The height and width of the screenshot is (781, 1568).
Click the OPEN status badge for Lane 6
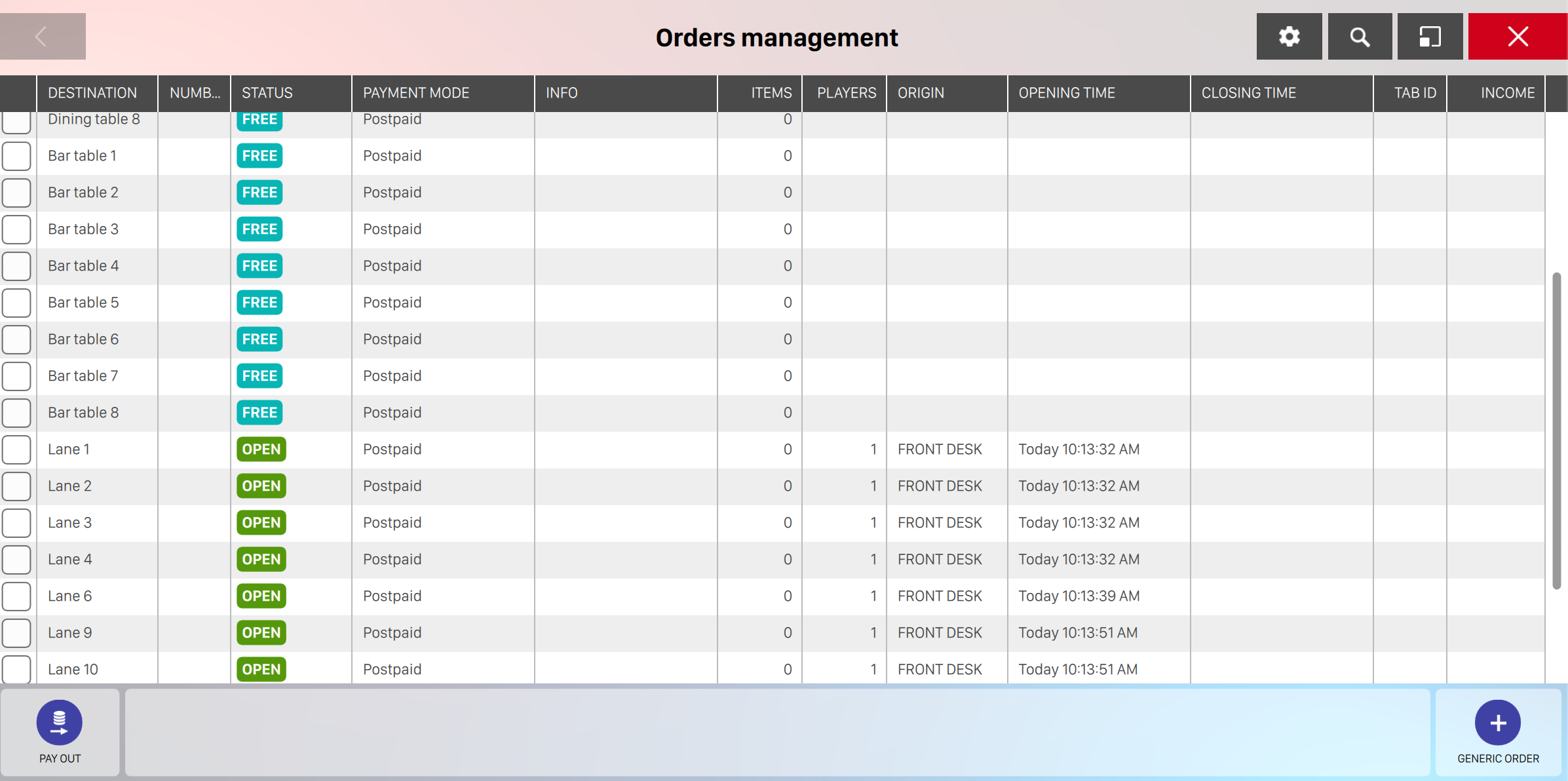tap(261, 596)
